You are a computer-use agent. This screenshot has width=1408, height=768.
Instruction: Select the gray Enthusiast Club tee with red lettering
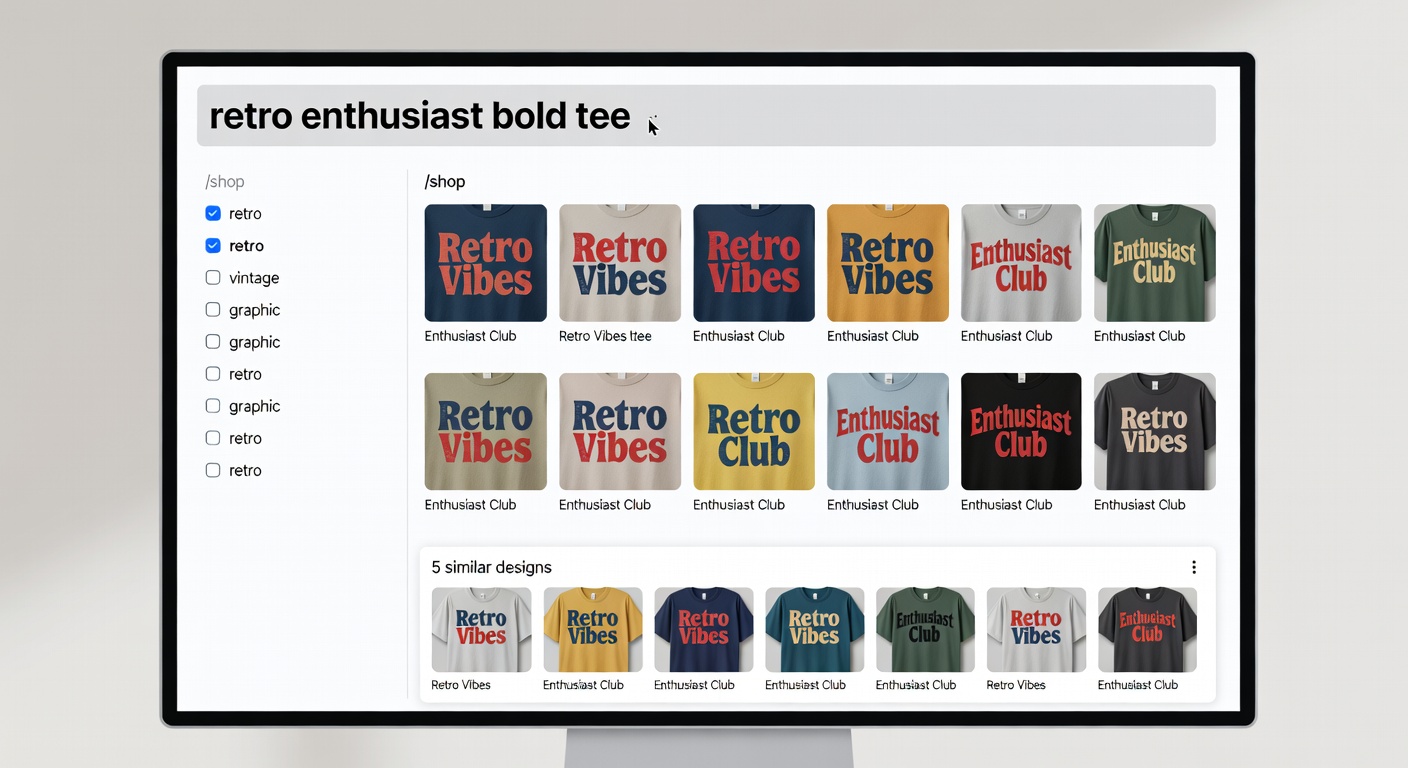click(1021, 263)
